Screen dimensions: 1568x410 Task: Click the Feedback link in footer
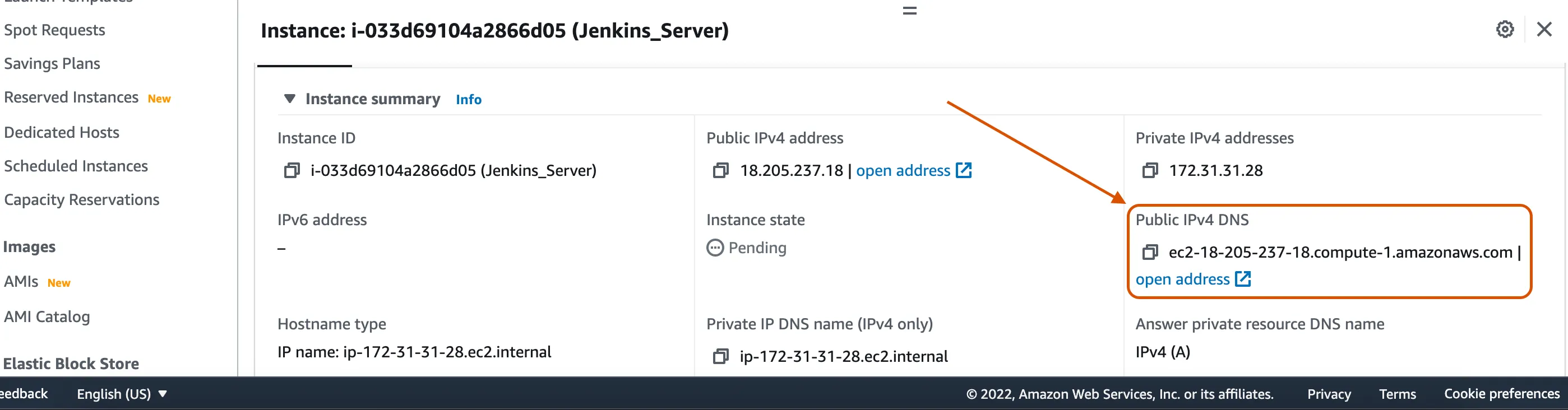24,394
